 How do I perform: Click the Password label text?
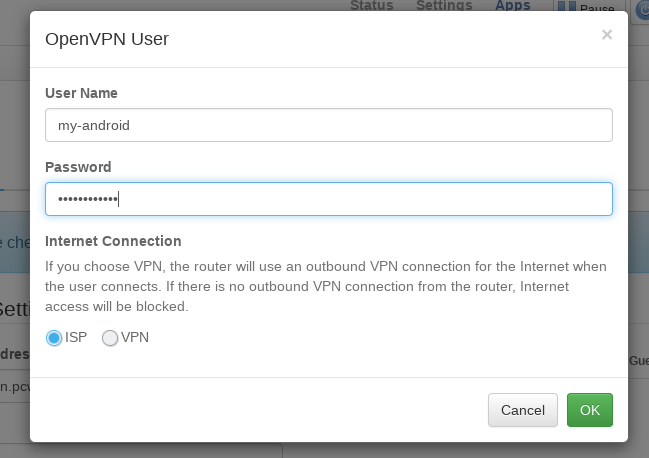pyautogui.click(x=78, y=167)
